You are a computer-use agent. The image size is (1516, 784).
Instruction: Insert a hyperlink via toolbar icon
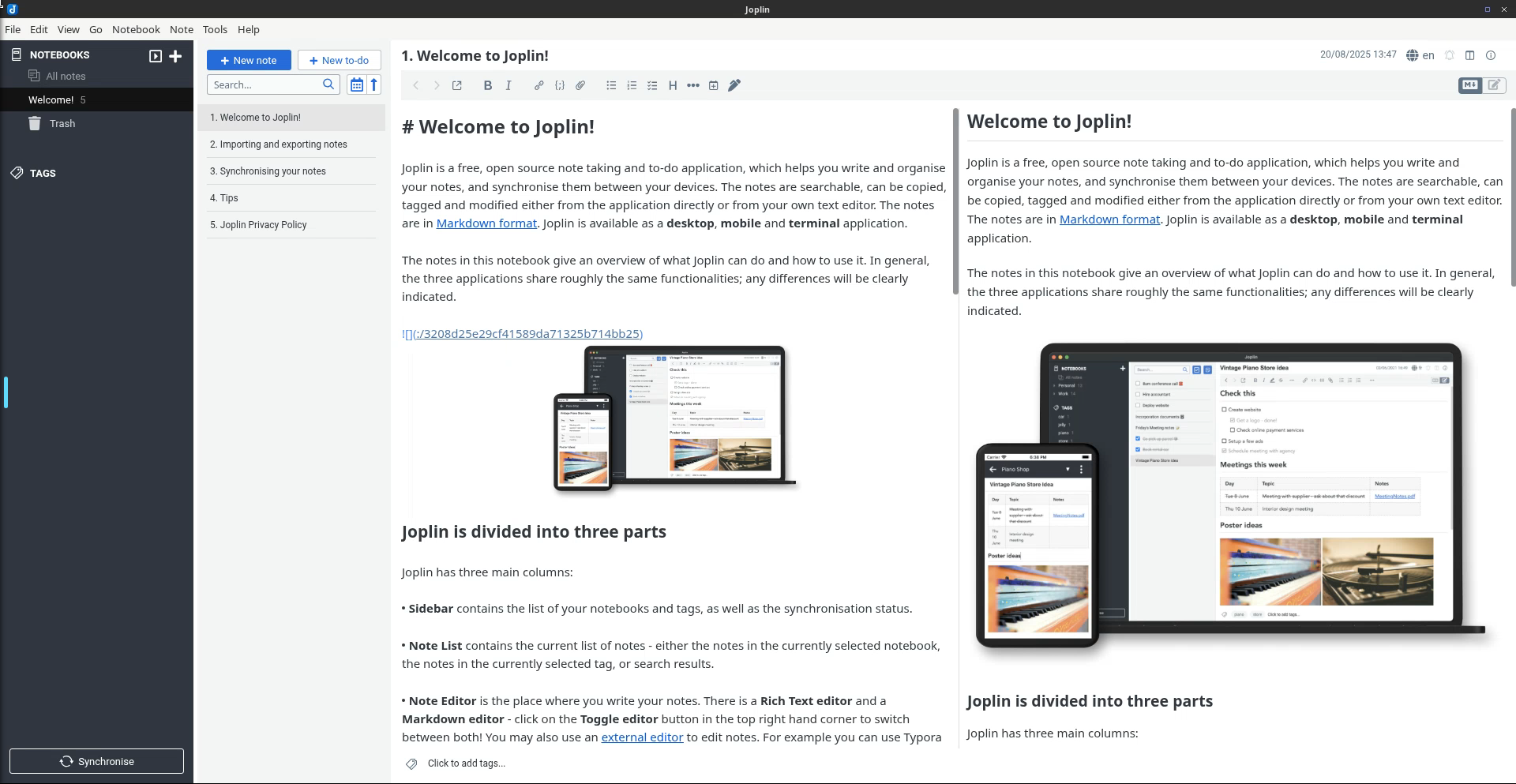pyautogui.click(x=538, y=85)
